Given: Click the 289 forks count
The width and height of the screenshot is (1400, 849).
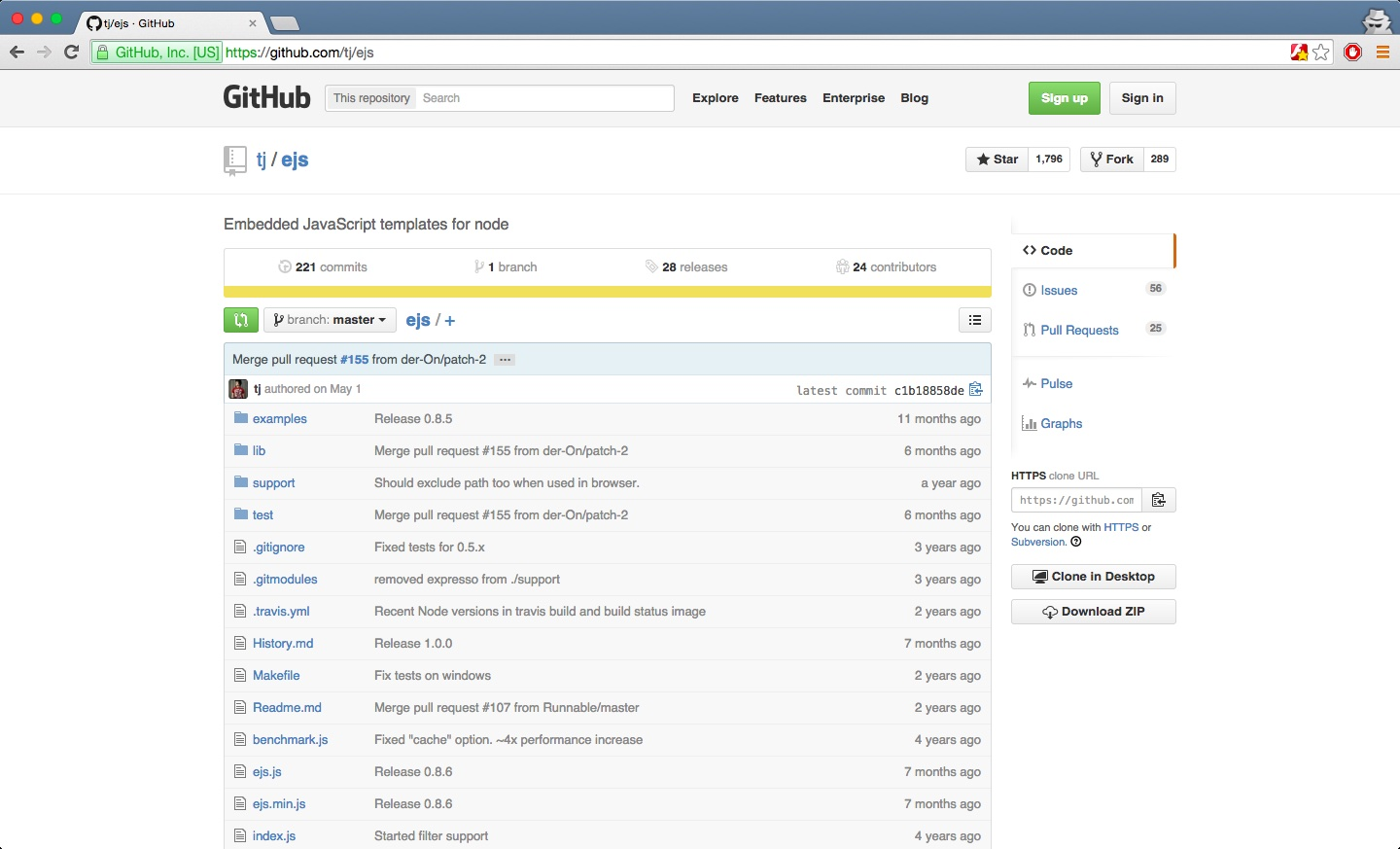Looking at the screenshot, I should 1159,159.
